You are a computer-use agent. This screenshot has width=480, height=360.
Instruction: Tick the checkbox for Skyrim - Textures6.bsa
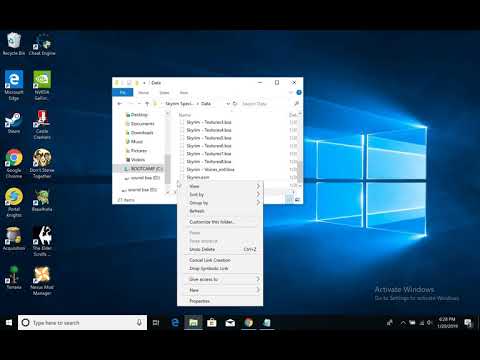182,146
